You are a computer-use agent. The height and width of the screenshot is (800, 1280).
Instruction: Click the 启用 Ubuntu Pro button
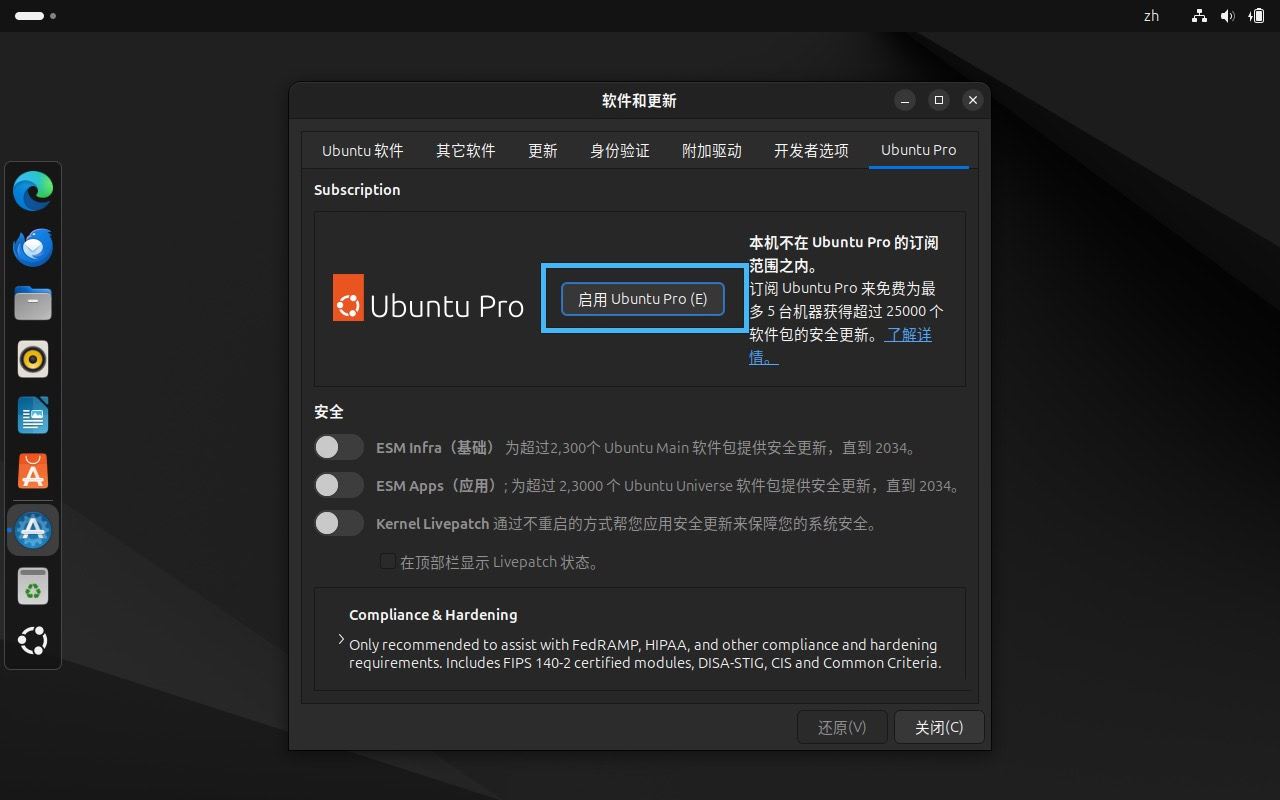click(x=642, y=298)
